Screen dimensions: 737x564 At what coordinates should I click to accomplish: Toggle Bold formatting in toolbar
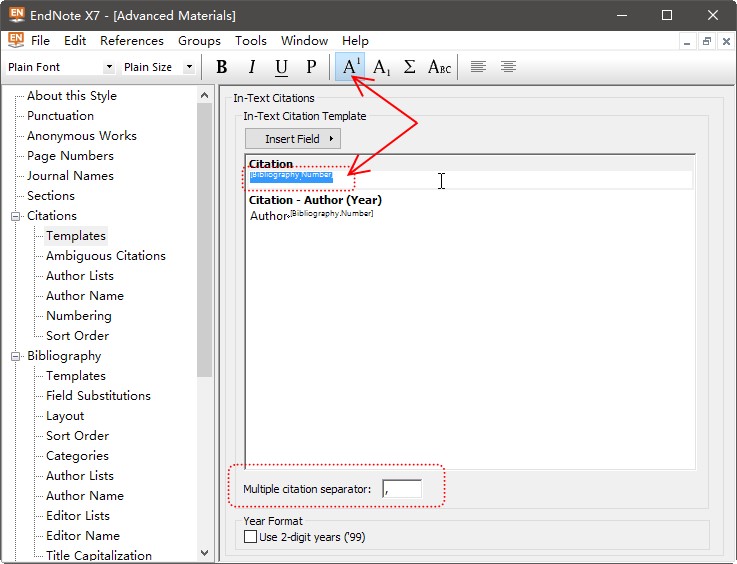[222, 67]
